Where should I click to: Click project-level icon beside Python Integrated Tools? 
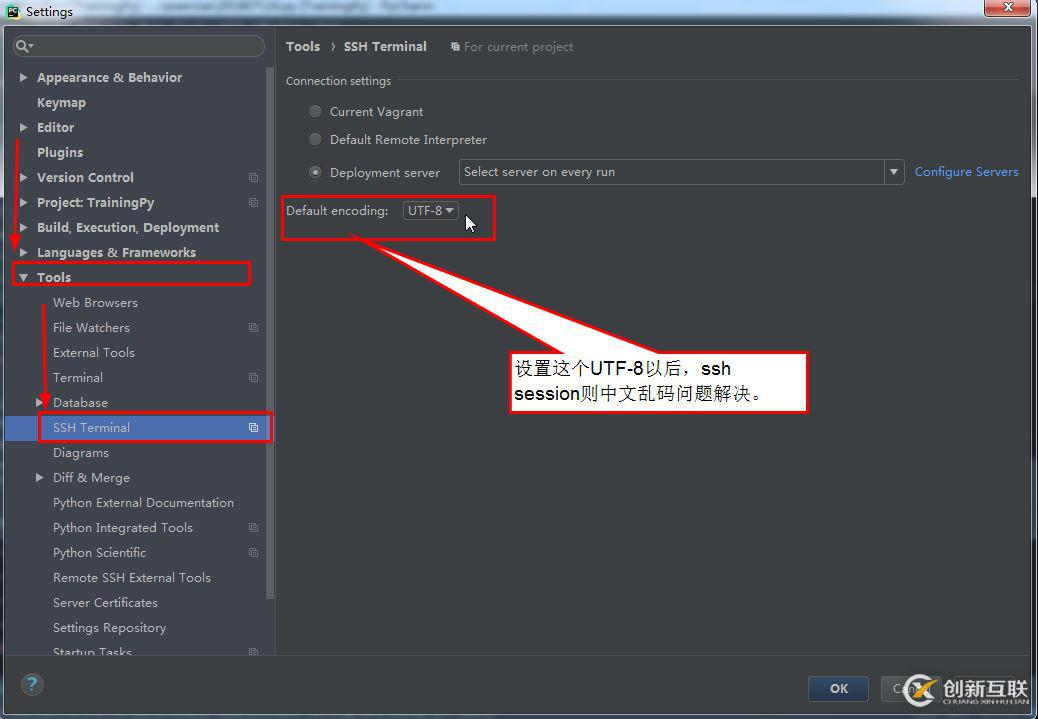254,528
